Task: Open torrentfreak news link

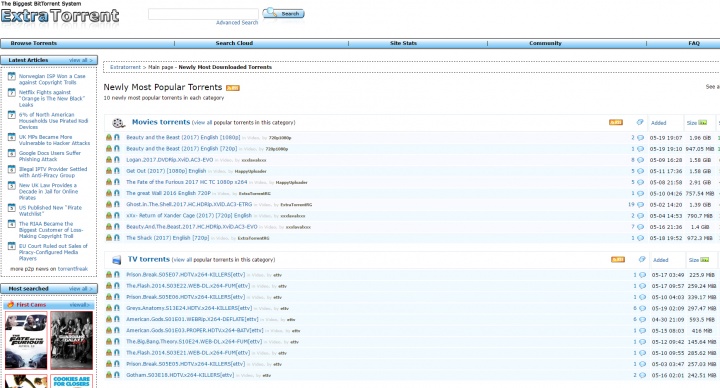Action: 73,269
